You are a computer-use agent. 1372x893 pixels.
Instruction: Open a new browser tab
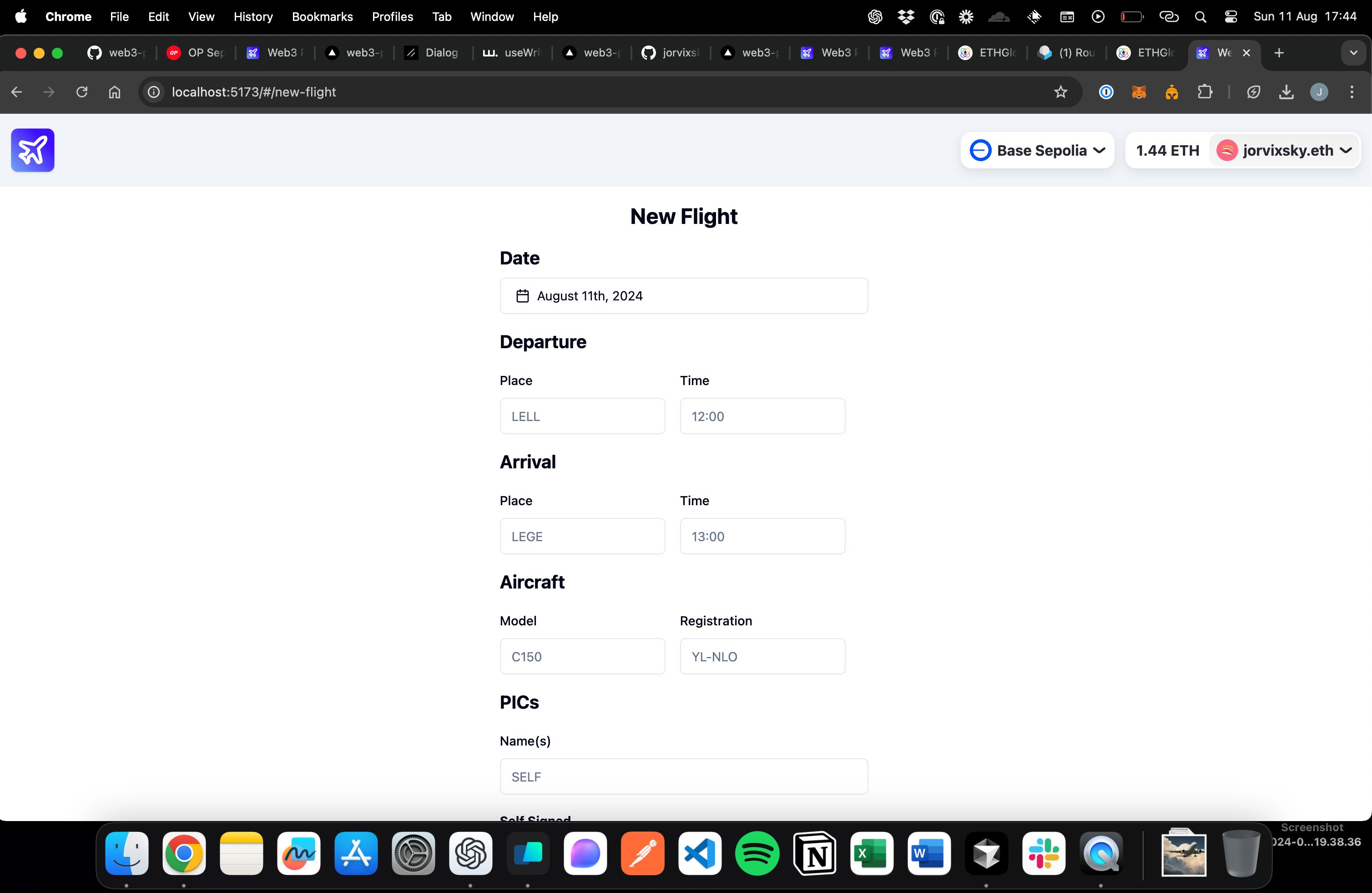pyautogui.click(x=1279, y=53)
